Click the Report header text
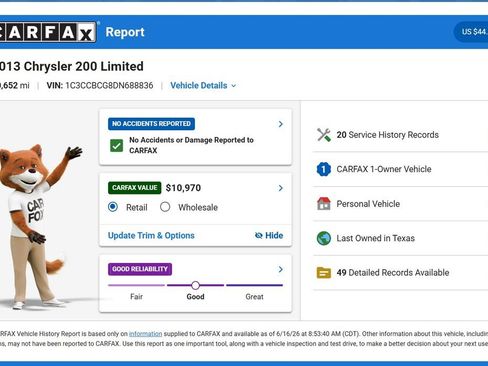The width and height of the screenshot is (488, 366). click(x=125, y=32)
